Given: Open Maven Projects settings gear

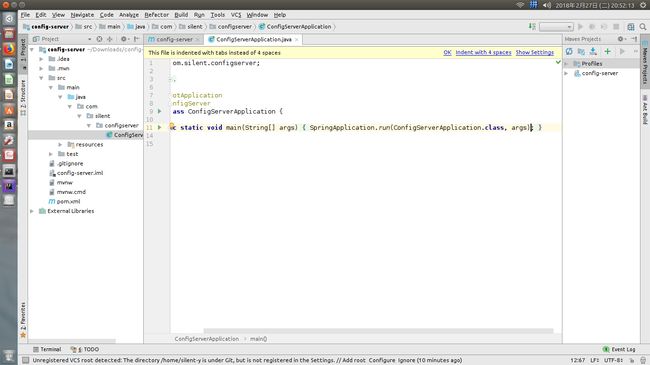Looking at the screenshot, I should (x=621, y=39).
